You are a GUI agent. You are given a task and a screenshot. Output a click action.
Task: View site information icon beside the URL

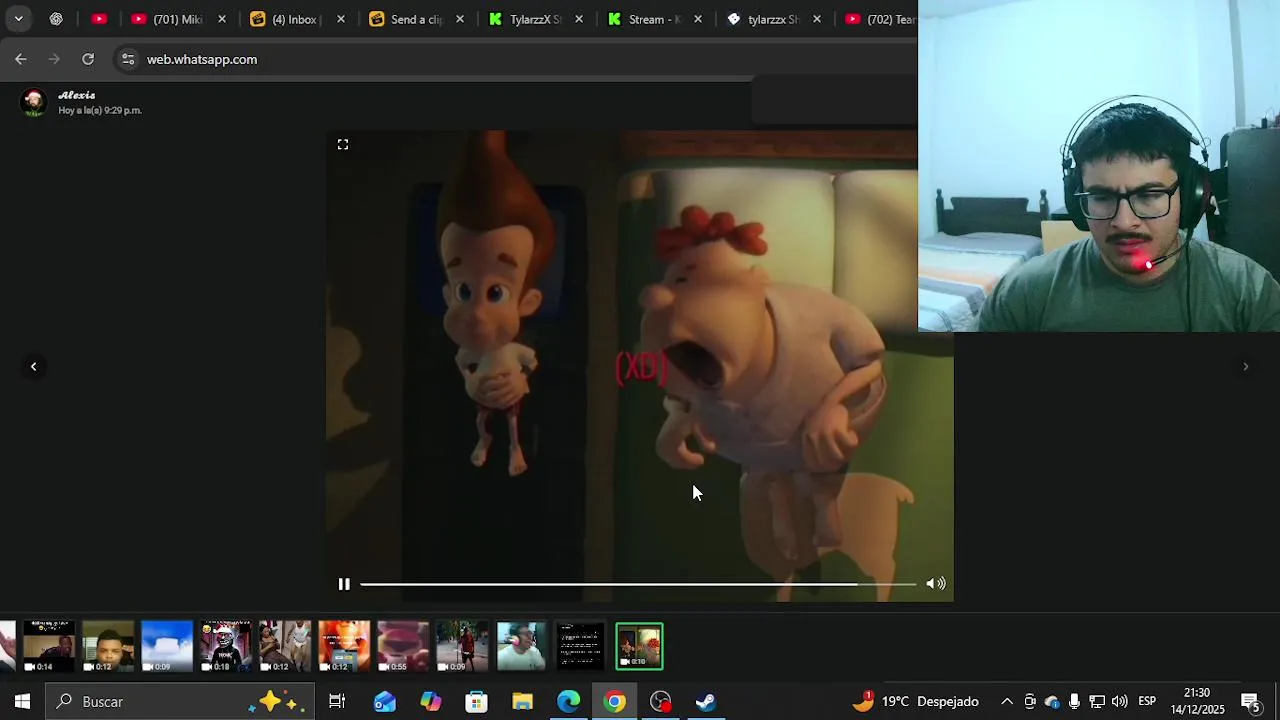tap(128, 60)
